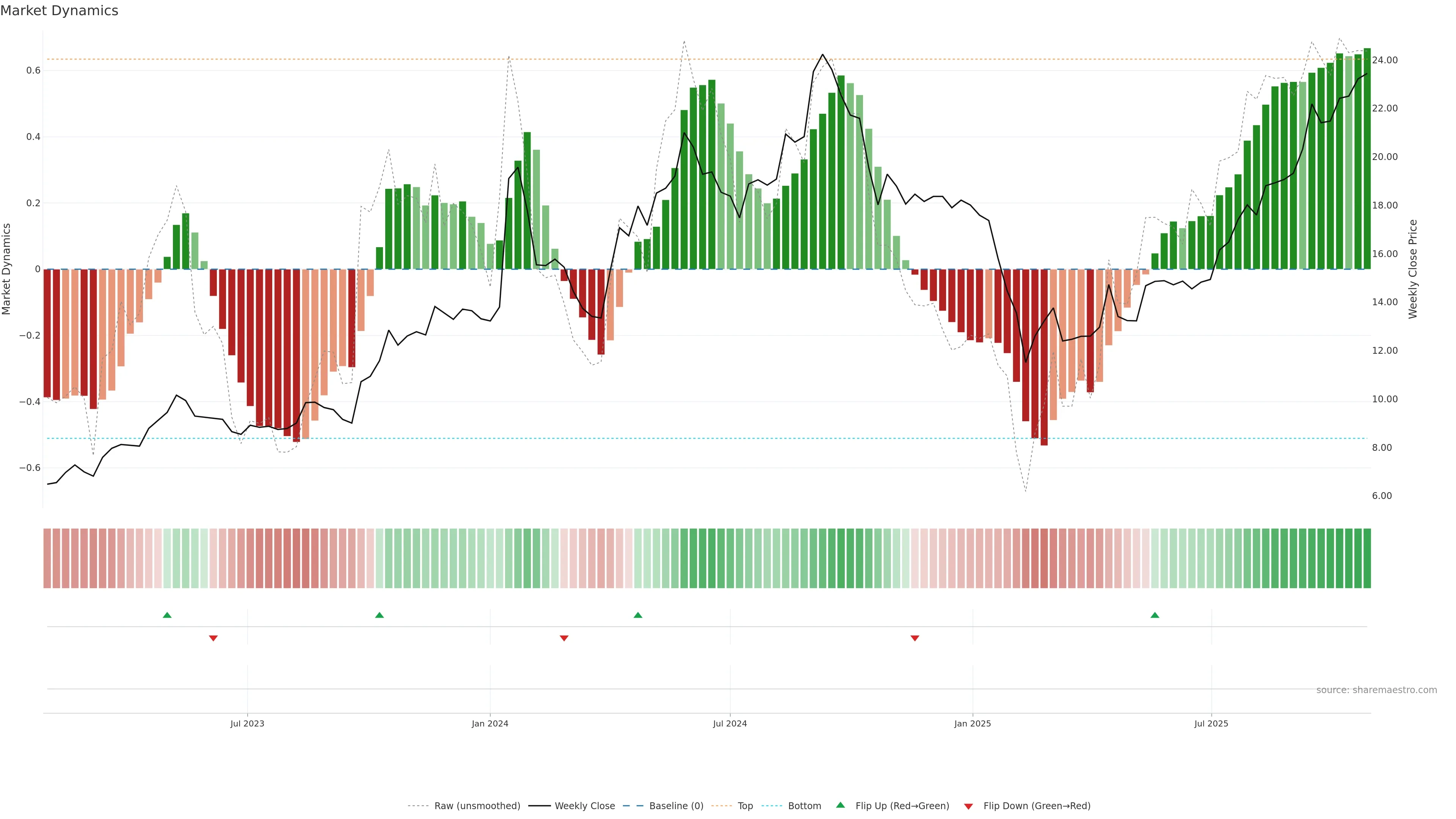Click the Jan 2025 x-axis label
Viewport: 1456px width, 819px height.
click(x=972, y=723)
